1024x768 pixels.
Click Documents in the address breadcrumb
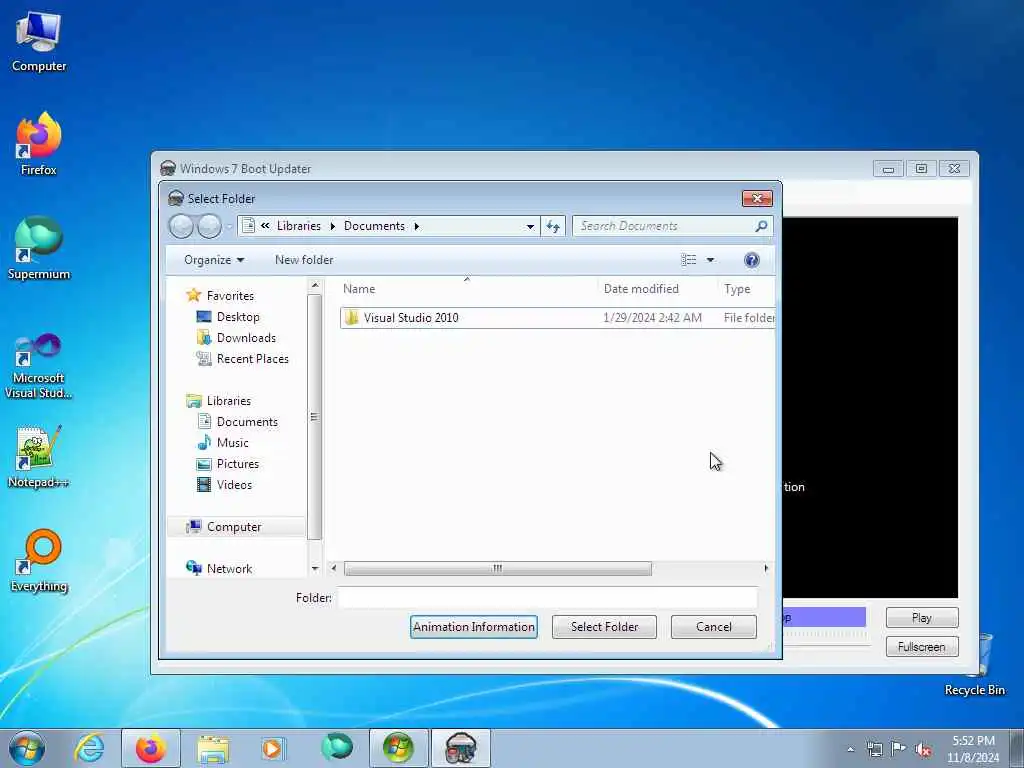click(374, 226)
